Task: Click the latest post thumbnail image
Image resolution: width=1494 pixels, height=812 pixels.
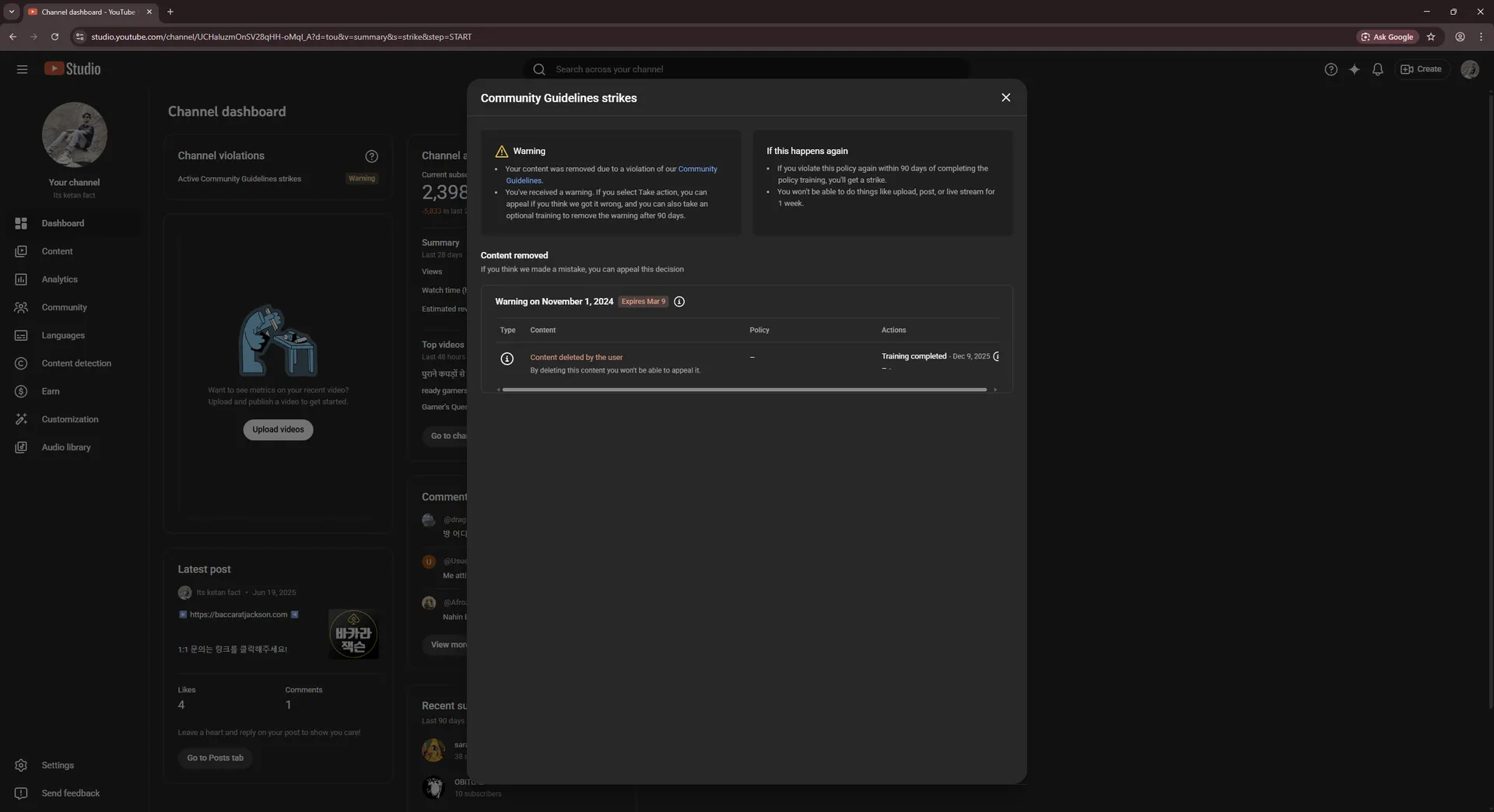Action: click(353, 634)
